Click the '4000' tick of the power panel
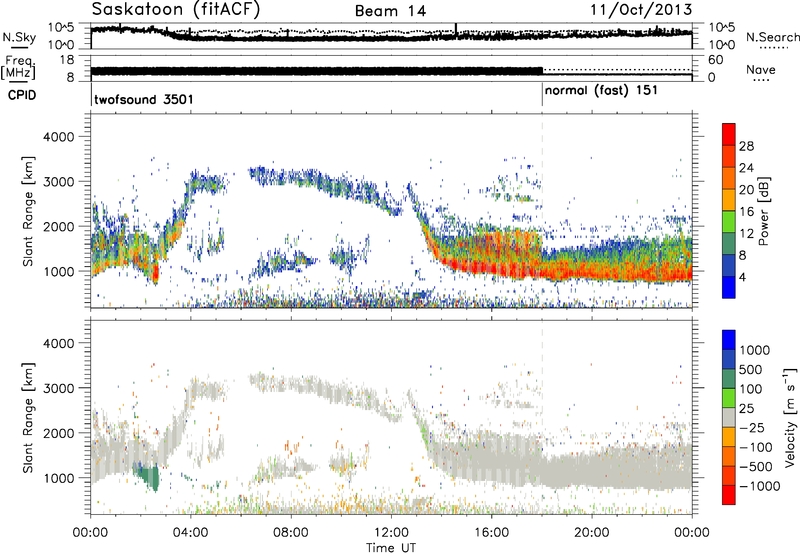The image size is (800, 554). (x=59, y=137)
